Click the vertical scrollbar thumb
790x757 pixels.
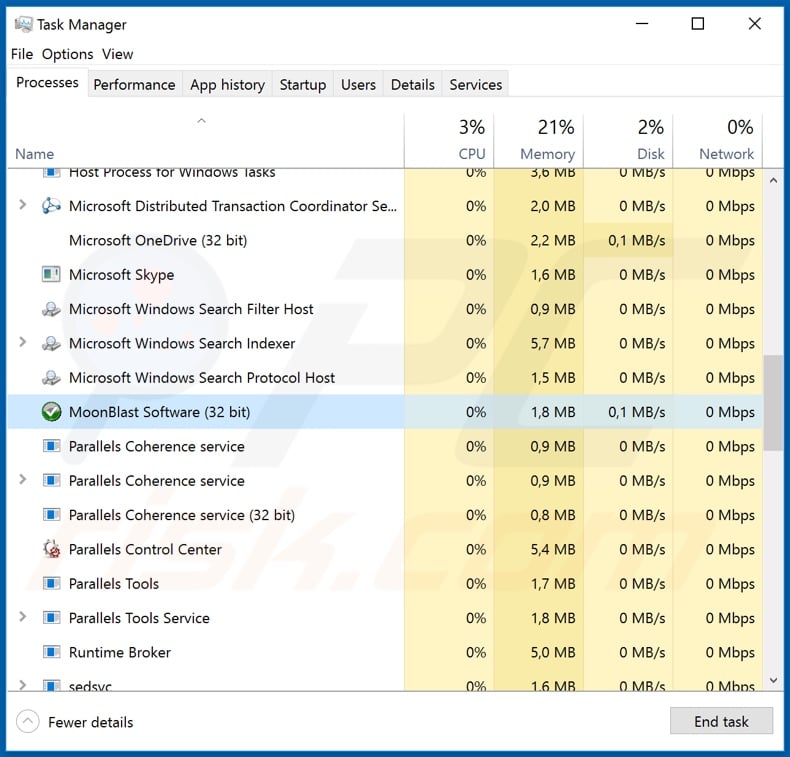click(x=773, y=403)
